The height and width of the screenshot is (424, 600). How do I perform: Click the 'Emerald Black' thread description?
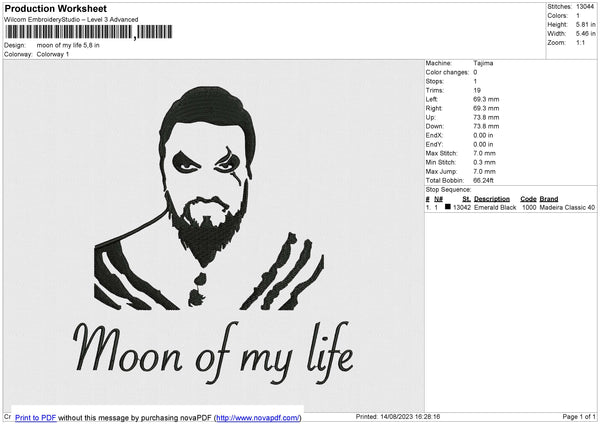pyautogui.click(x=495, y=207)
